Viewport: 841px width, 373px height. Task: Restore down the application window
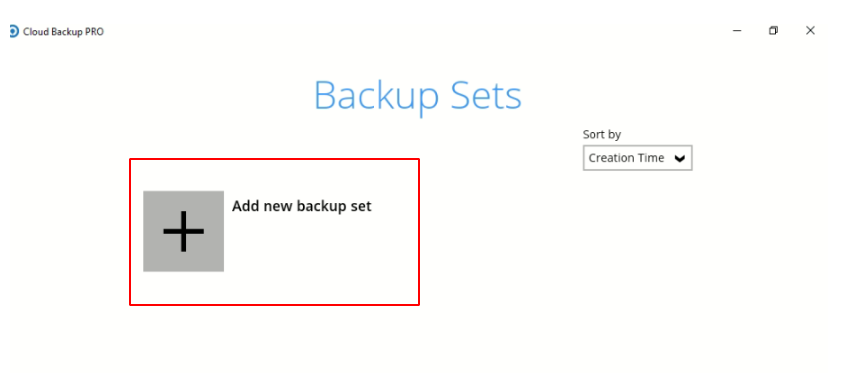[773, 31]
